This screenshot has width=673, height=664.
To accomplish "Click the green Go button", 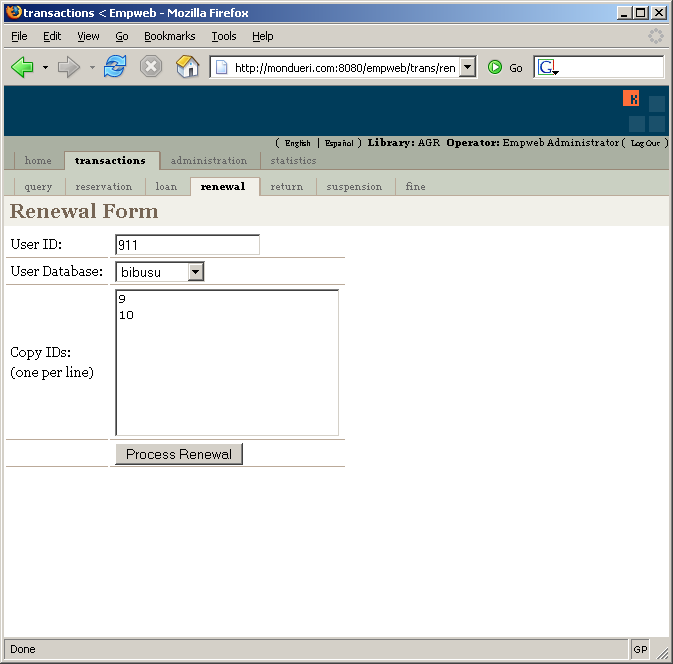I will 505,67.
